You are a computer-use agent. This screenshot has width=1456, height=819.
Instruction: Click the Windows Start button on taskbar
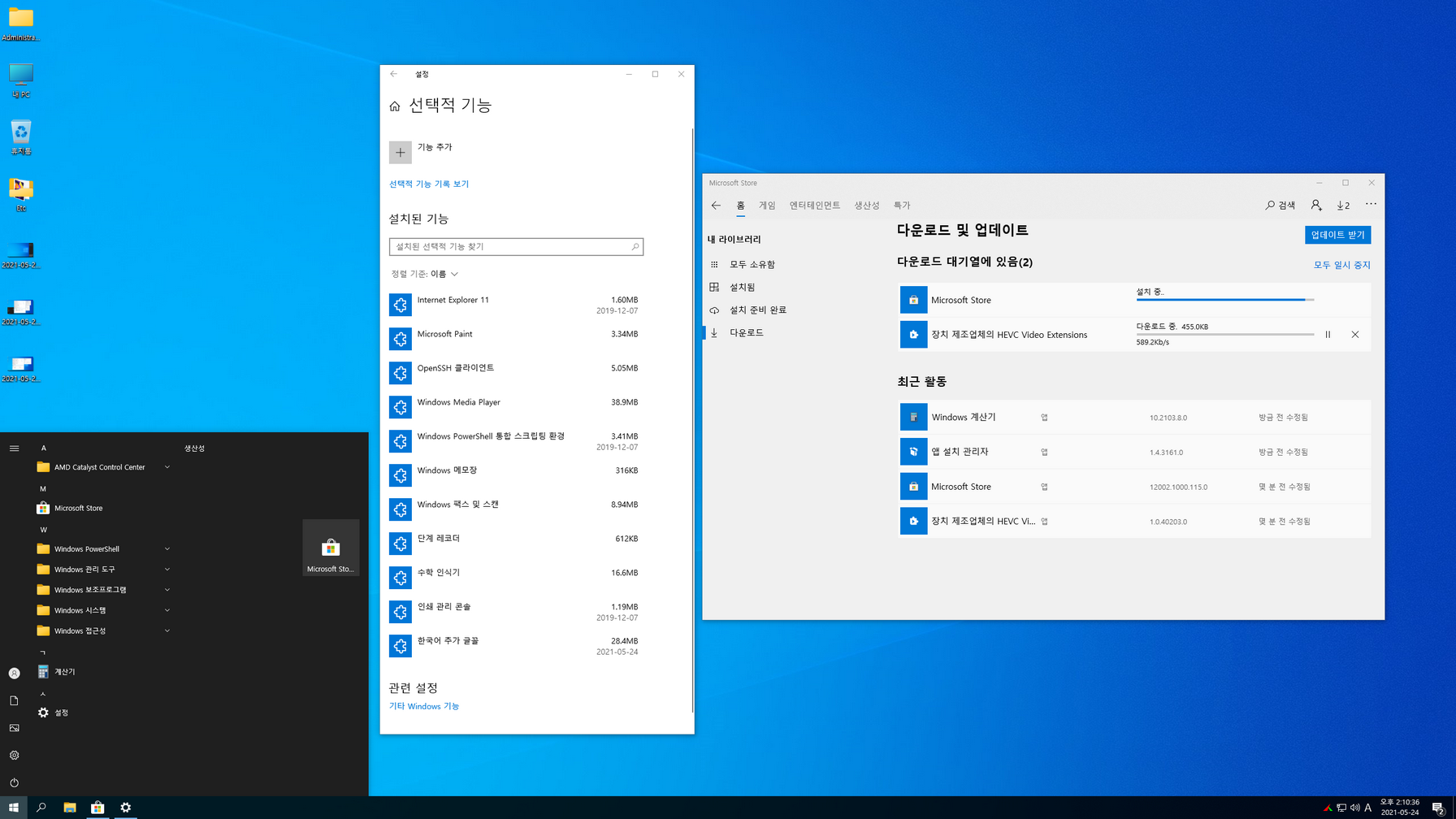click(x=14, y=808)
